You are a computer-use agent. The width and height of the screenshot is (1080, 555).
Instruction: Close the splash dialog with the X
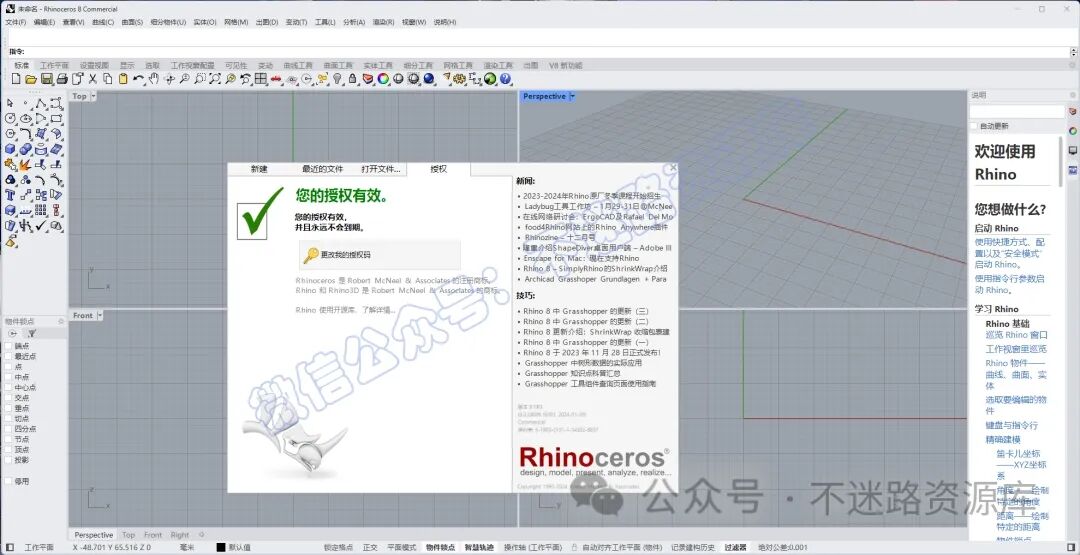(673, 167)
